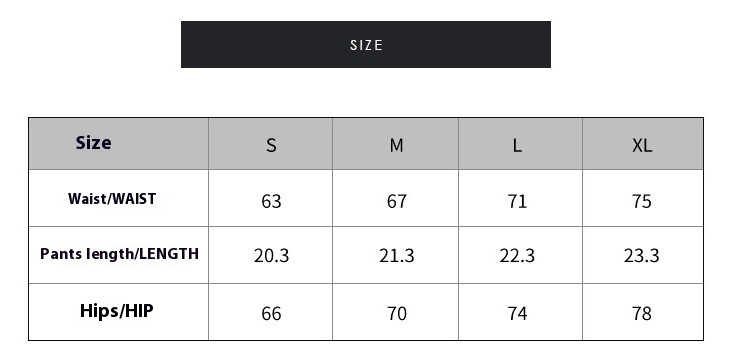Click pants length value 20.3
The width and height of the screenshot is (731, 361).
[x=271, y=256]
